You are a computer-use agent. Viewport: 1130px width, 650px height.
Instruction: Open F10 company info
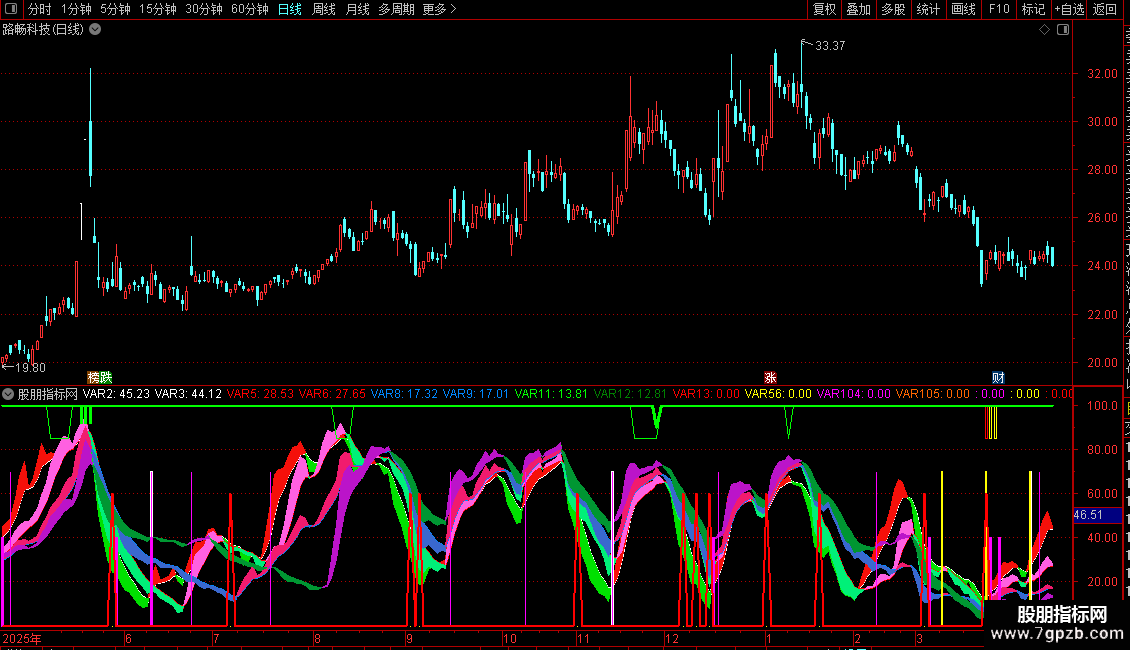click(x=998, y=9)
